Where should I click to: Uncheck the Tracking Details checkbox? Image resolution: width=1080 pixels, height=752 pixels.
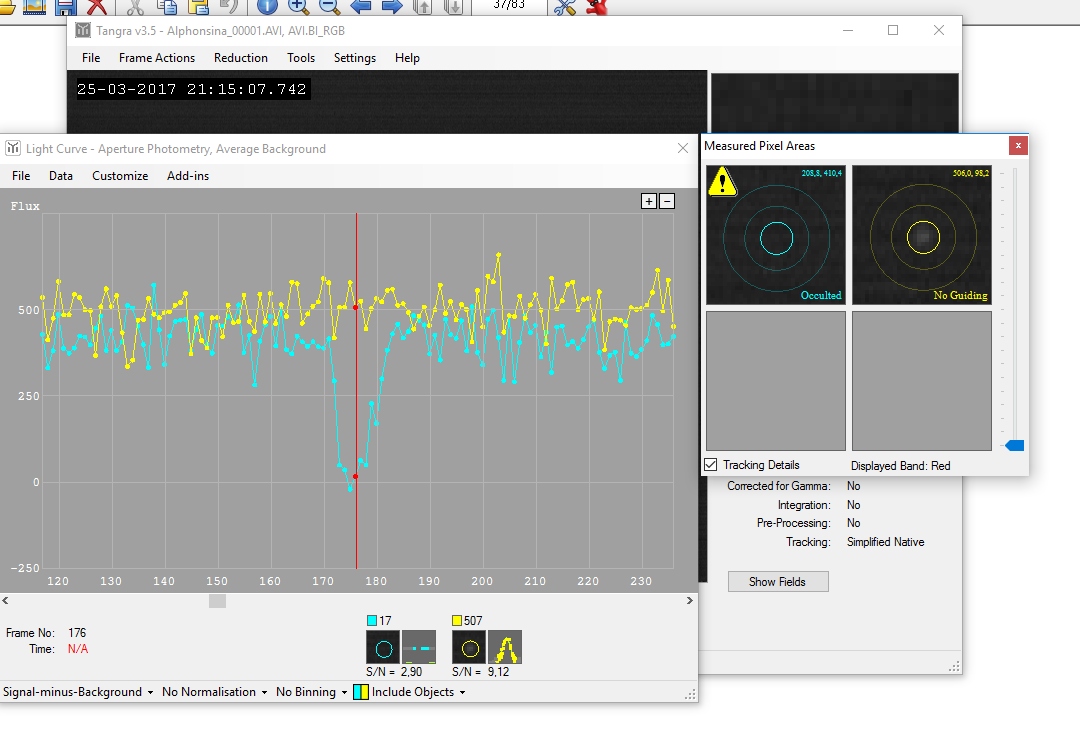711,465
